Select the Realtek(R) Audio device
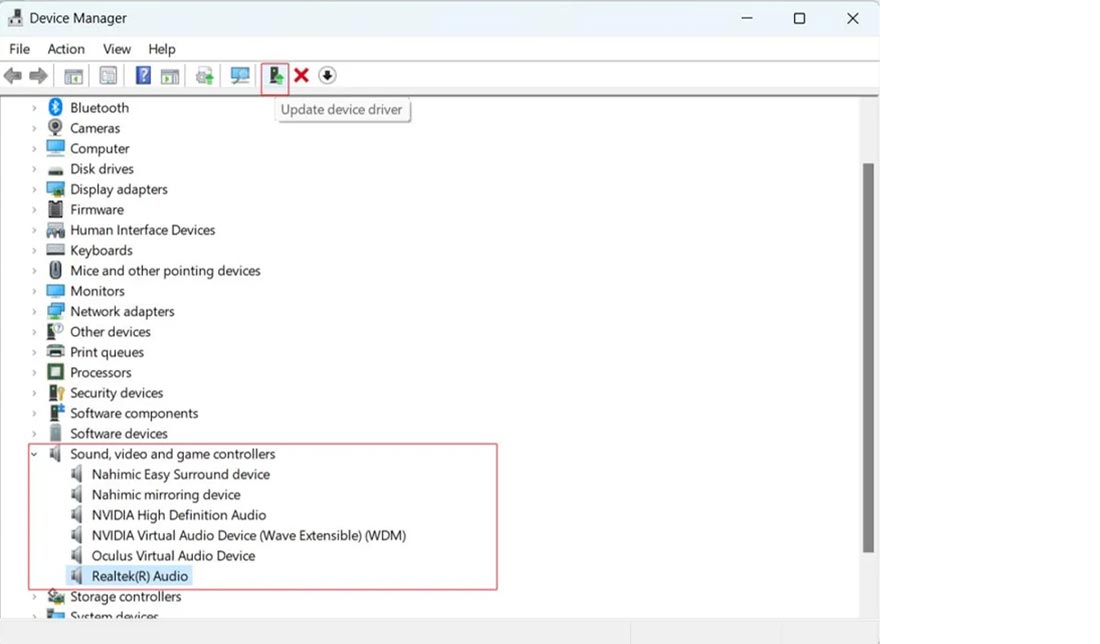1100x644 pixels. (x=139, y=576)
